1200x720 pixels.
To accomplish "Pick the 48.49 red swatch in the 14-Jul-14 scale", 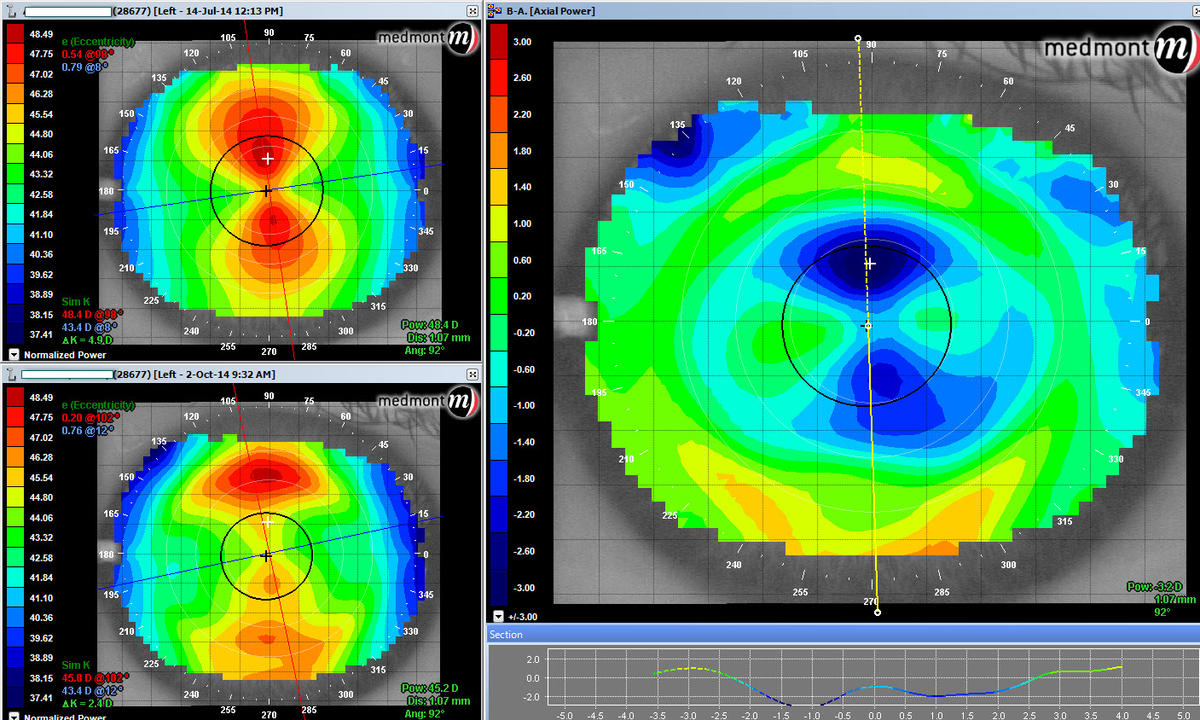I will [16, 33].
